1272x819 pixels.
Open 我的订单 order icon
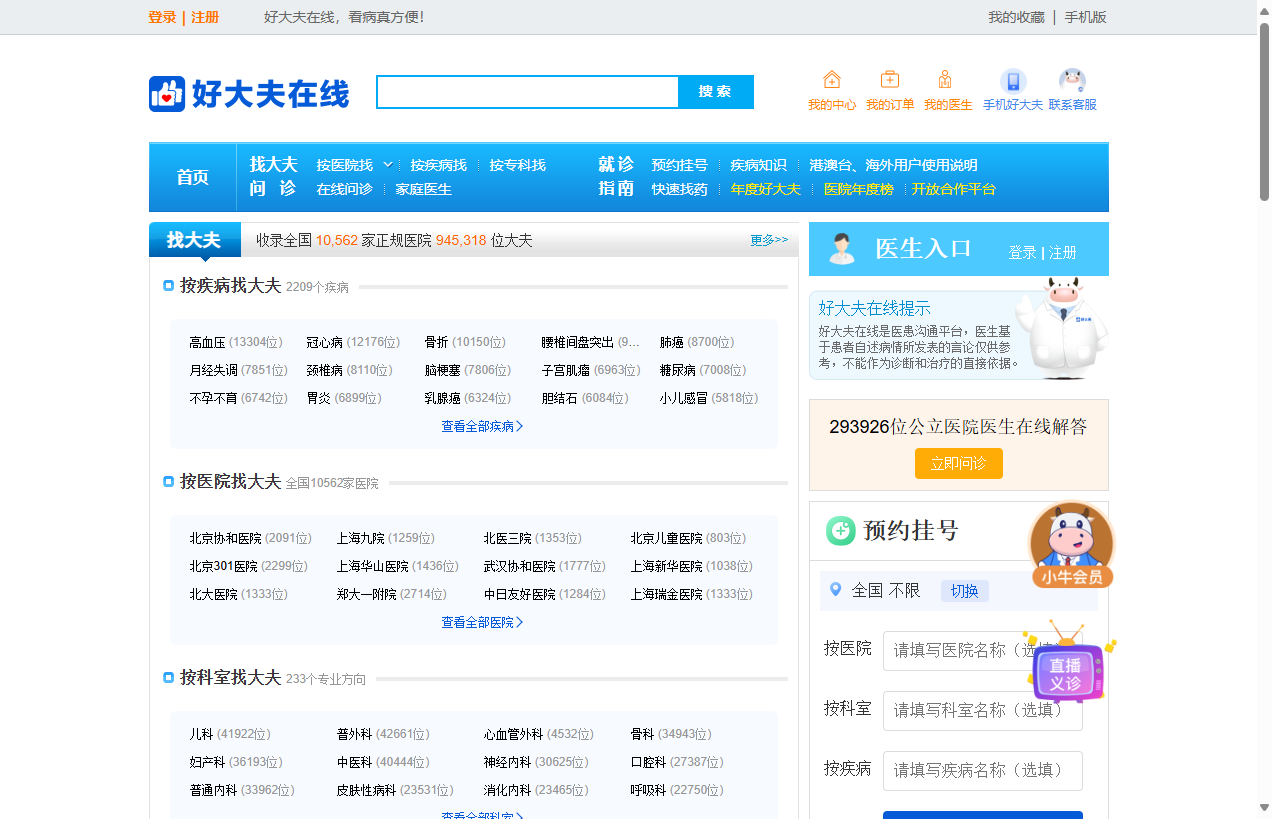889,81
